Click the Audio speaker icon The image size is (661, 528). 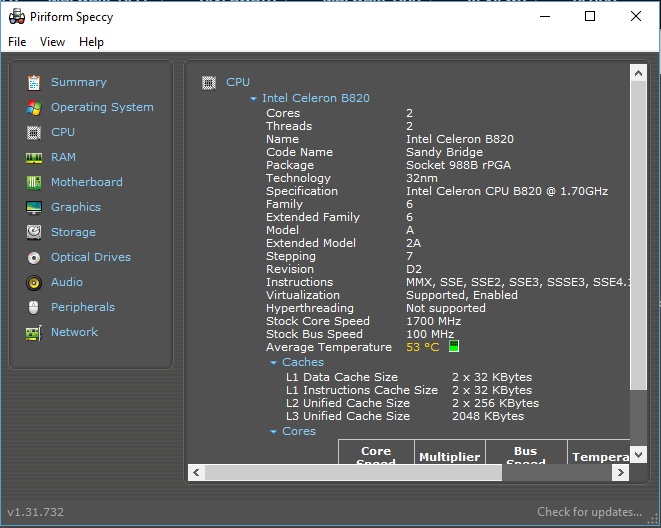tap(34, 283)
